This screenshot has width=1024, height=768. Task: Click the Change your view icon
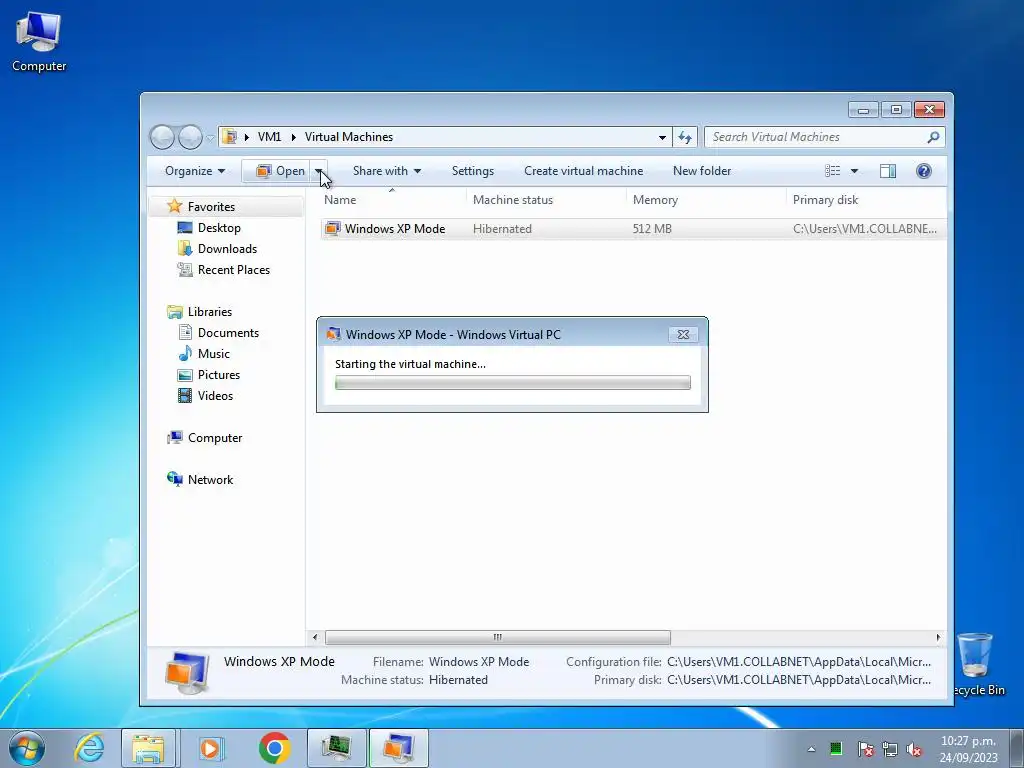point(832,171)
